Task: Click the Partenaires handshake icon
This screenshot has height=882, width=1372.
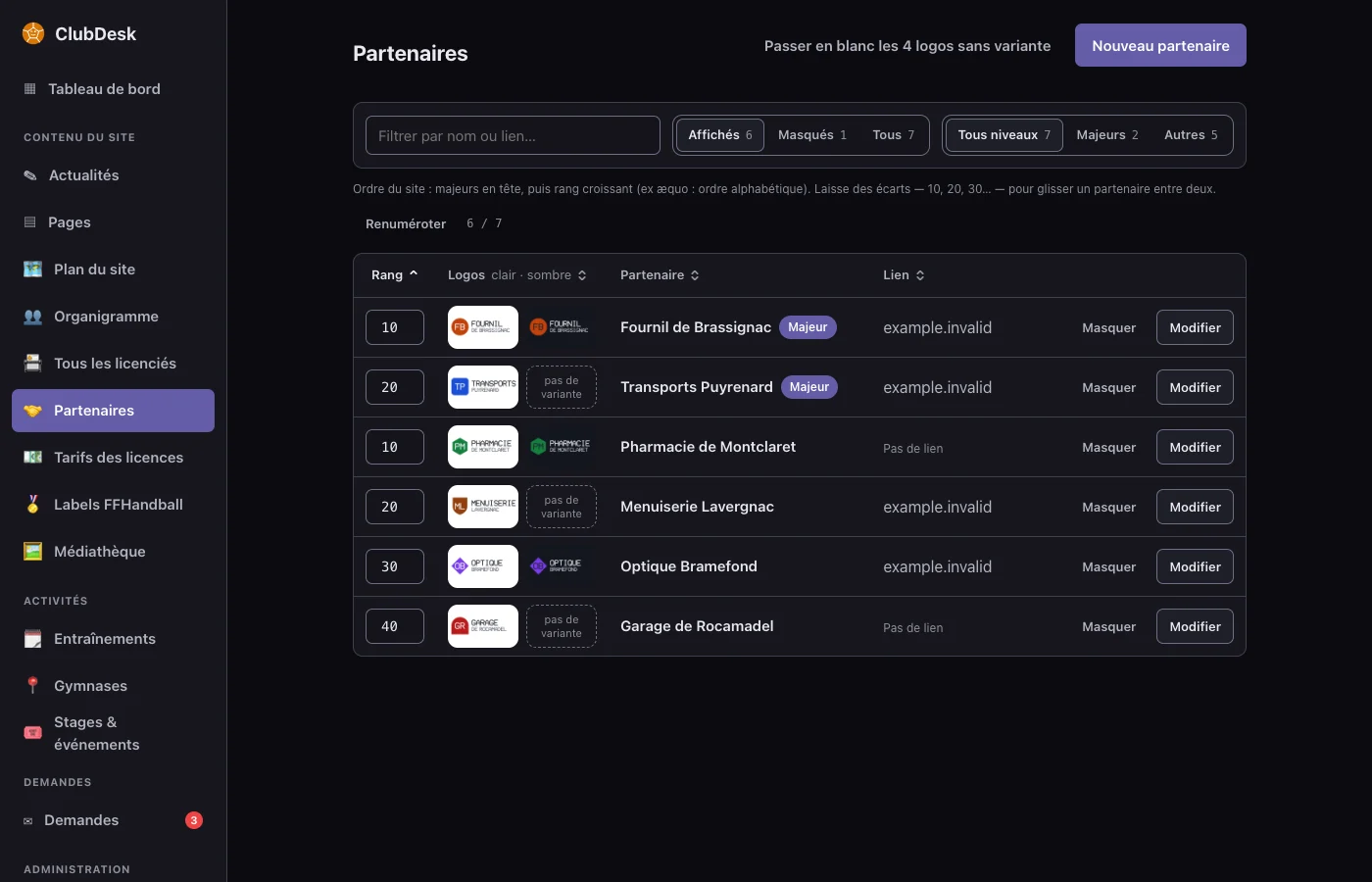Action: (x=33, y=411)
